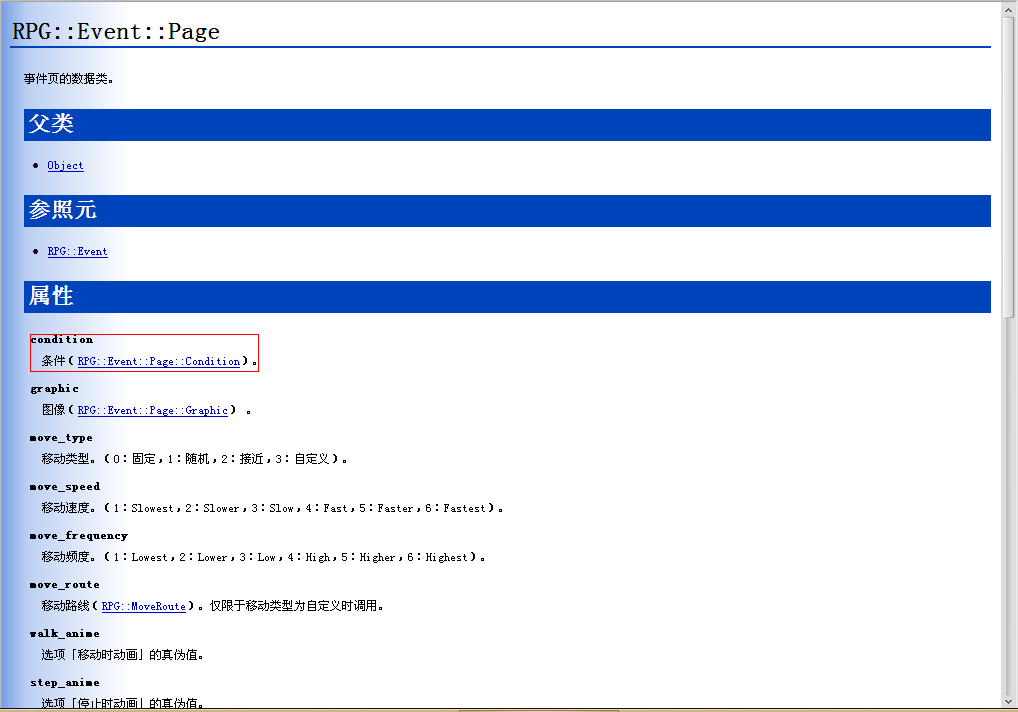Click the 父类 section header
Image resolution: width=1018 pixels, height=712 pixels.
coord(507,125)
